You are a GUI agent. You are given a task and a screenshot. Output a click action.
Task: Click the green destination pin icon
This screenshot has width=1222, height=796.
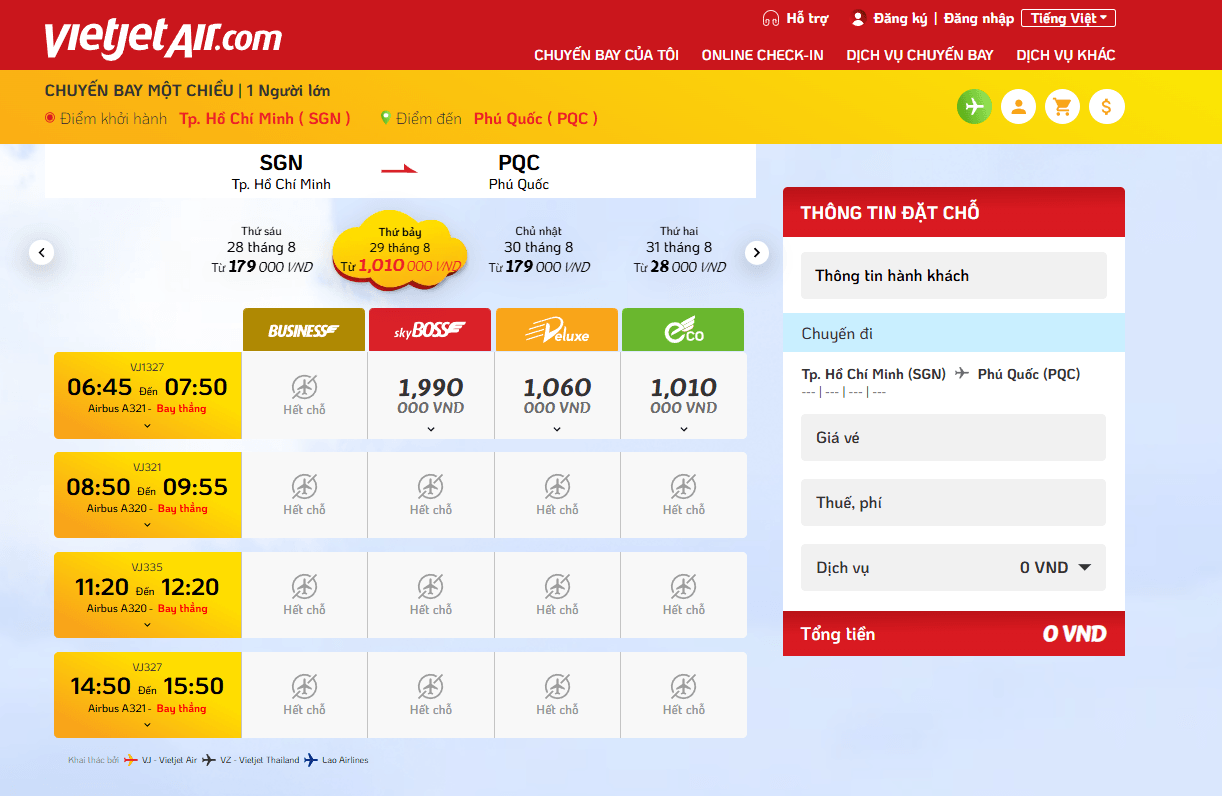tap(385, 118)
